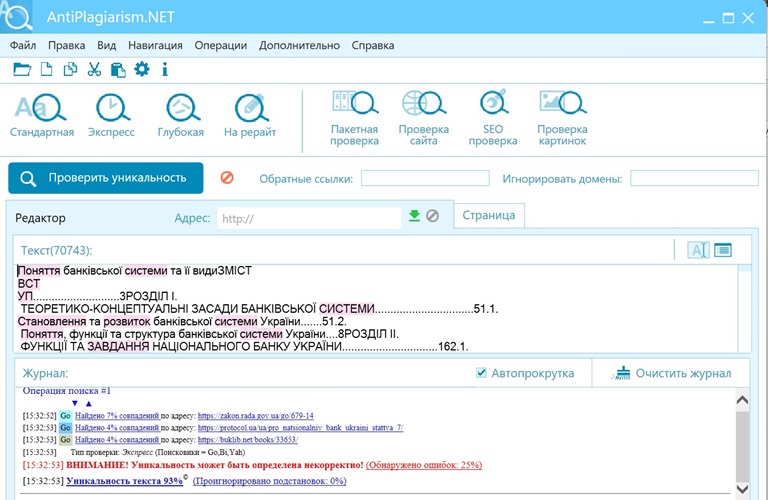Viewport: 768px width, 500px height.
Task: Click the AntiPlagiarism.NET logo icon
Action: [x=17, y=16]
